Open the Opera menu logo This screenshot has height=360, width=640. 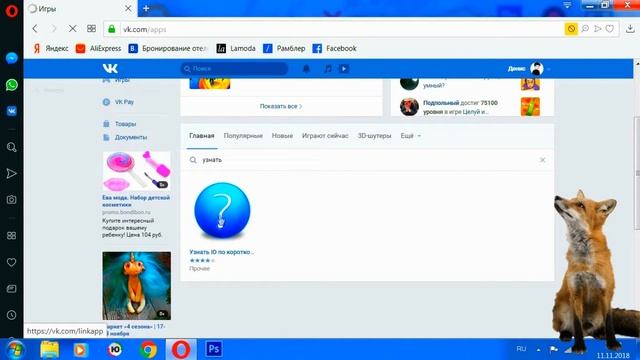pyautogui.click(x=11, y=11)
